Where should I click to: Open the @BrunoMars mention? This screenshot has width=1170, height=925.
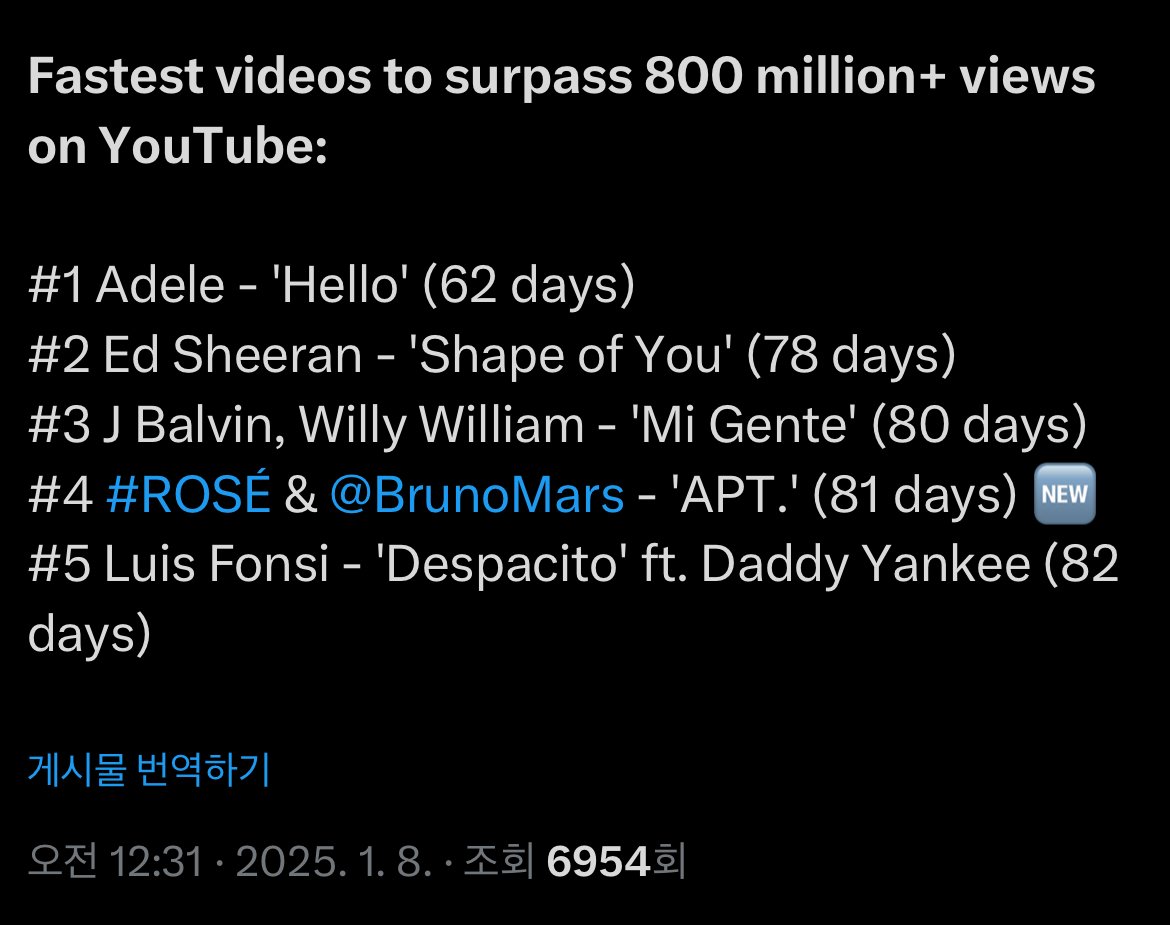point(476,496)
